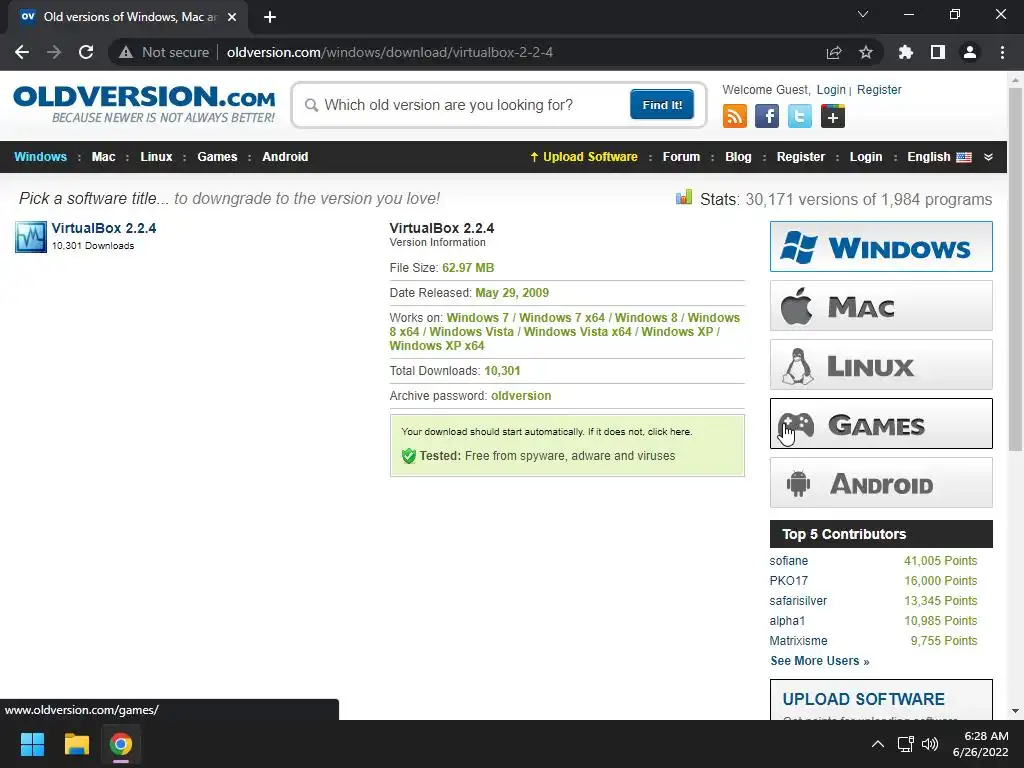Open the Android nav menu item
1024x768 pixels.
285,157
